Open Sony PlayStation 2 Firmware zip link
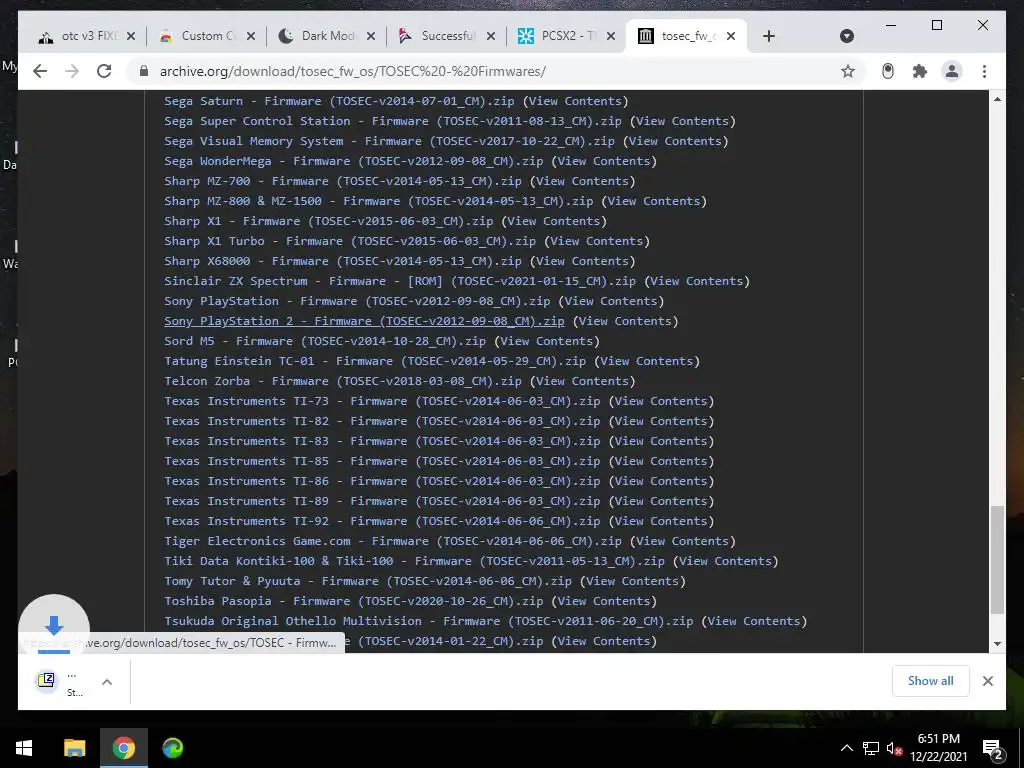The image size is (1024, 768). click(364, 321)
